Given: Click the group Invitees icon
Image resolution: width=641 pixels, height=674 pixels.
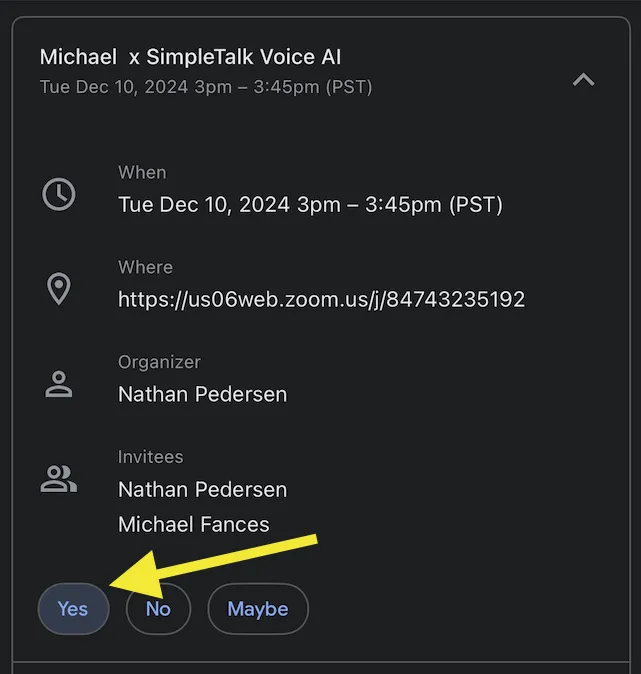Looking at the screenshot, I should coord(59,478).
